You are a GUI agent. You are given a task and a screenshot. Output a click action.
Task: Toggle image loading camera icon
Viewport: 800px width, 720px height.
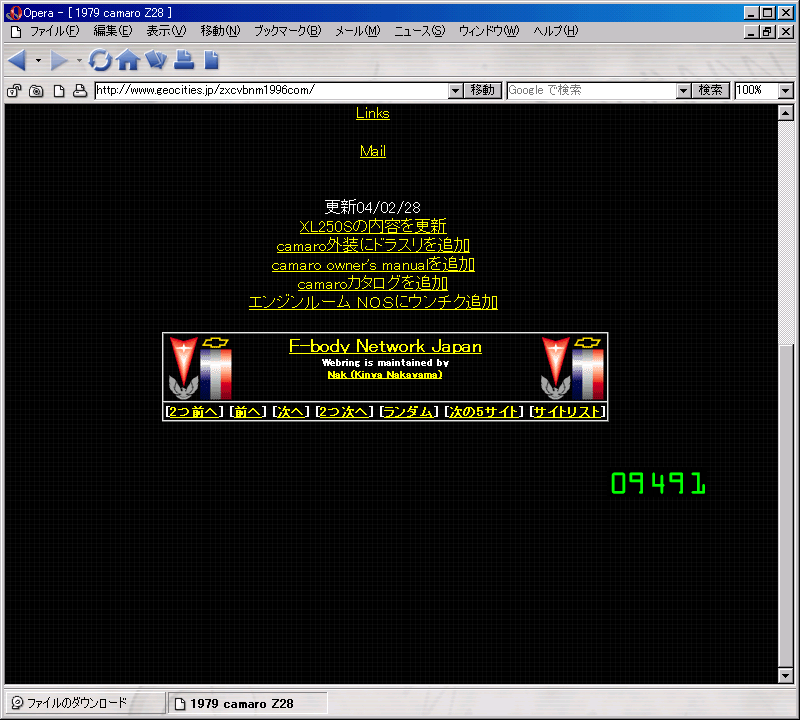(x=36, y=91)
